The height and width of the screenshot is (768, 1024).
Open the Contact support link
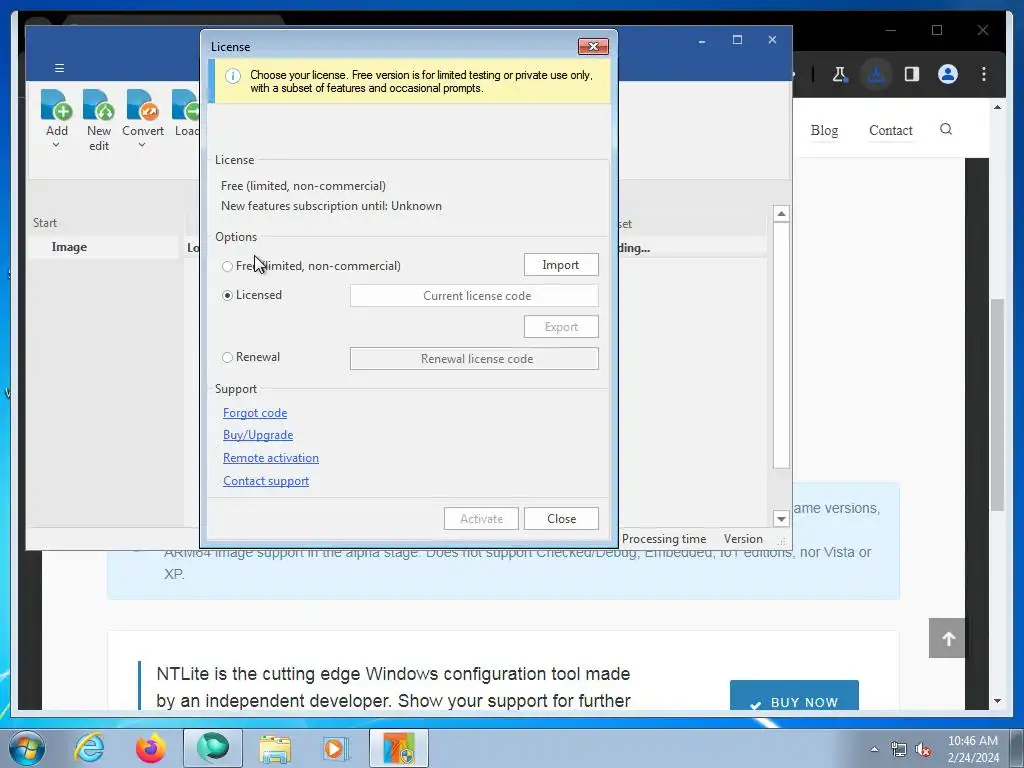coord(266,481)
